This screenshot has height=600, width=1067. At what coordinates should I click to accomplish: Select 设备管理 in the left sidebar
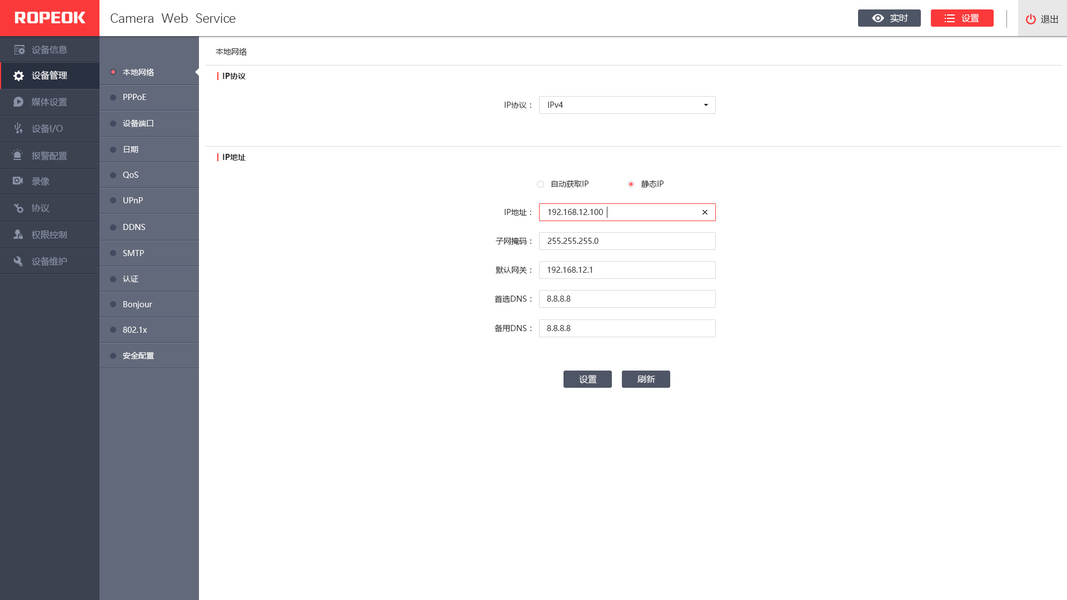[x=50, y=76]
